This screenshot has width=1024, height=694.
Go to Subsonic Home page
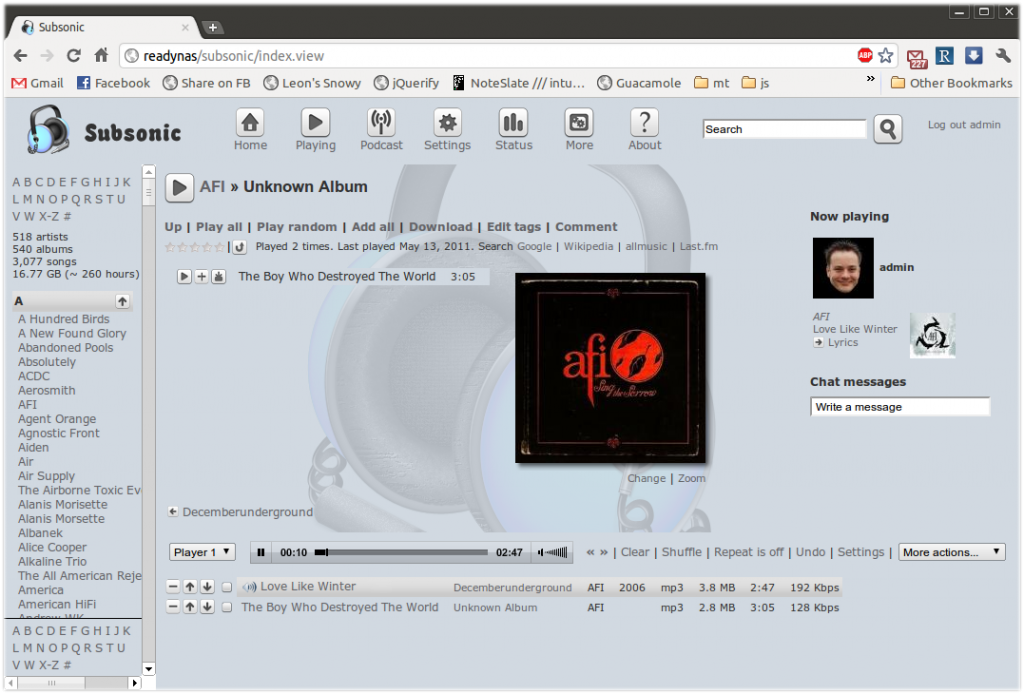pos(250,130)
